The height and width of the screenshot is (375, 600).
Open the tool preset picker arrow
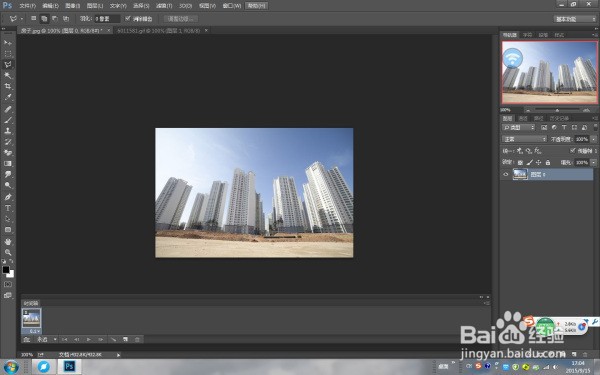(x=21, y=18)
